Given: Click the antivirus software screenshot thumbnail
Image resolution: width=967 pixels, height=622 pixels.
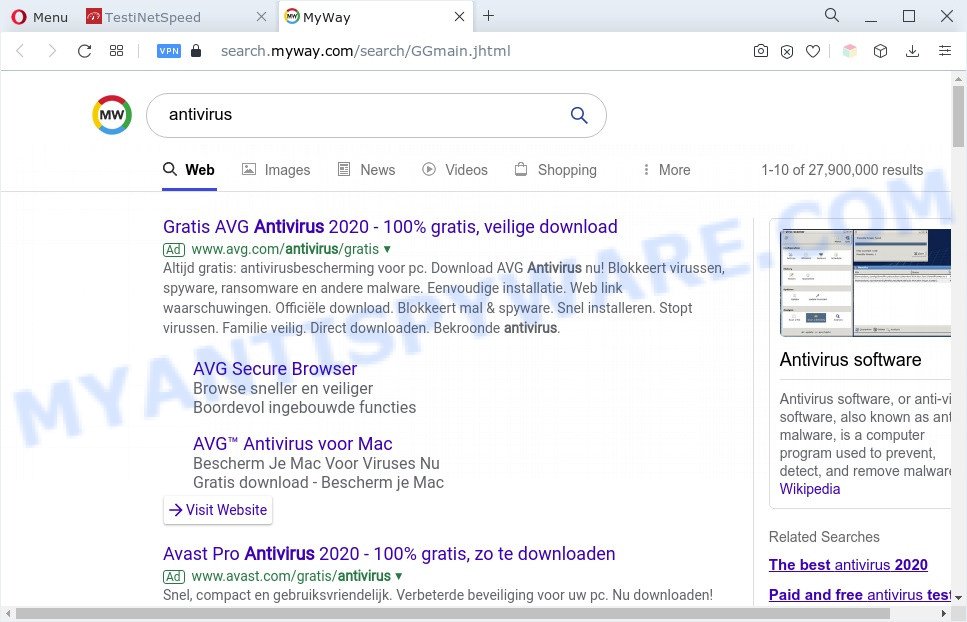Looking at the screenshot, I should pyautogui.click(x=865, y=282).
